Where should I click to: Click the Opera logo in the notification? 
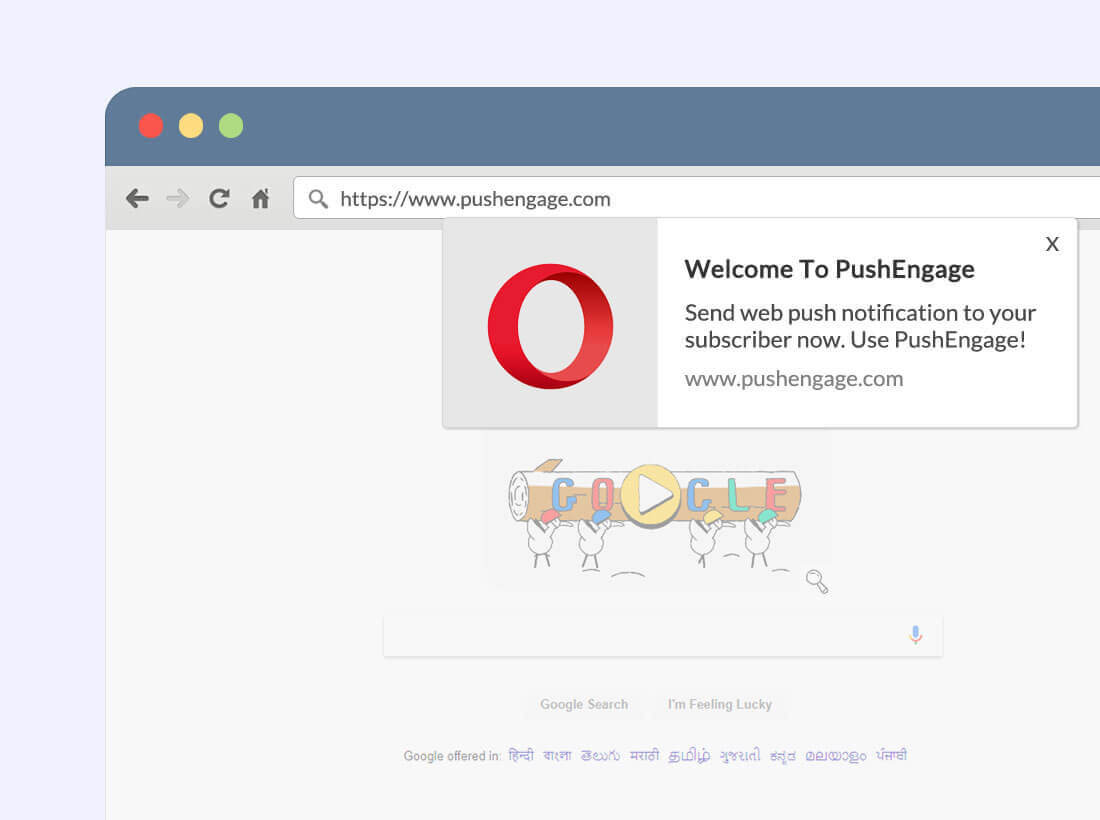point(550,325)
